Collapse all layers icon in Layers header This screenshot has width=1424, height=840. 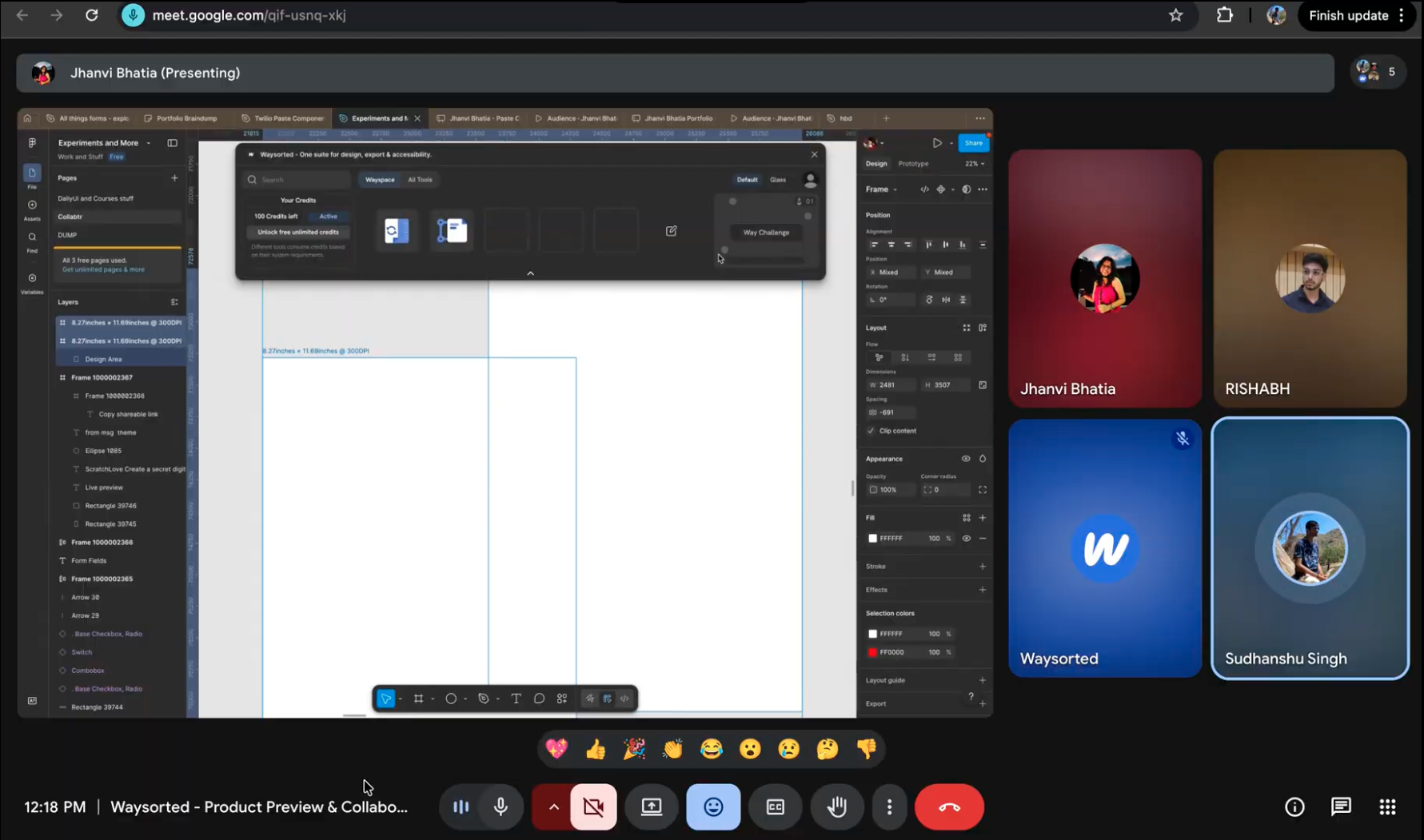pyautogui.click(x=174, y=302)
